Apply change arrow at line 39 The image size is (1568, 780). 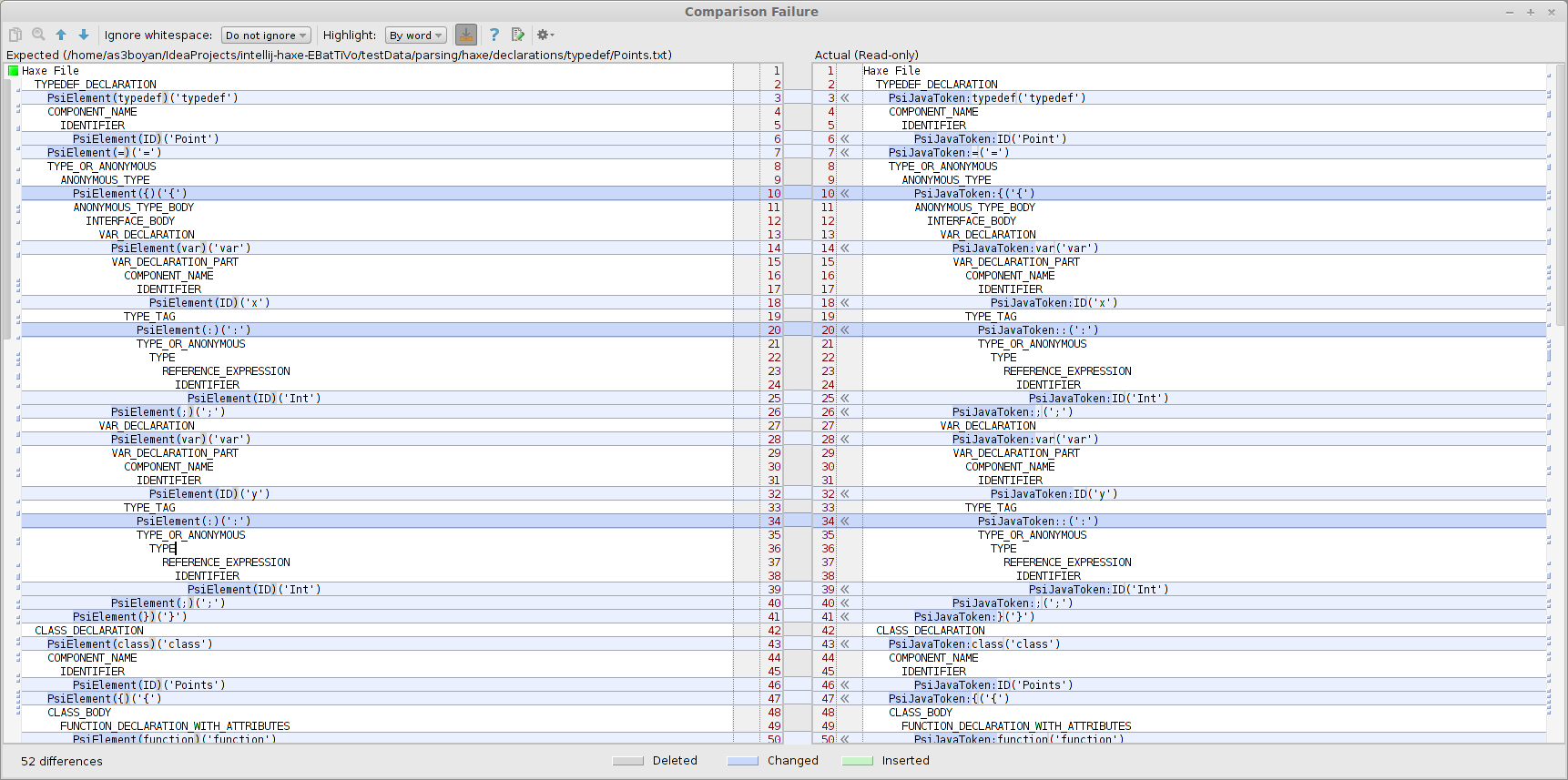845,590
